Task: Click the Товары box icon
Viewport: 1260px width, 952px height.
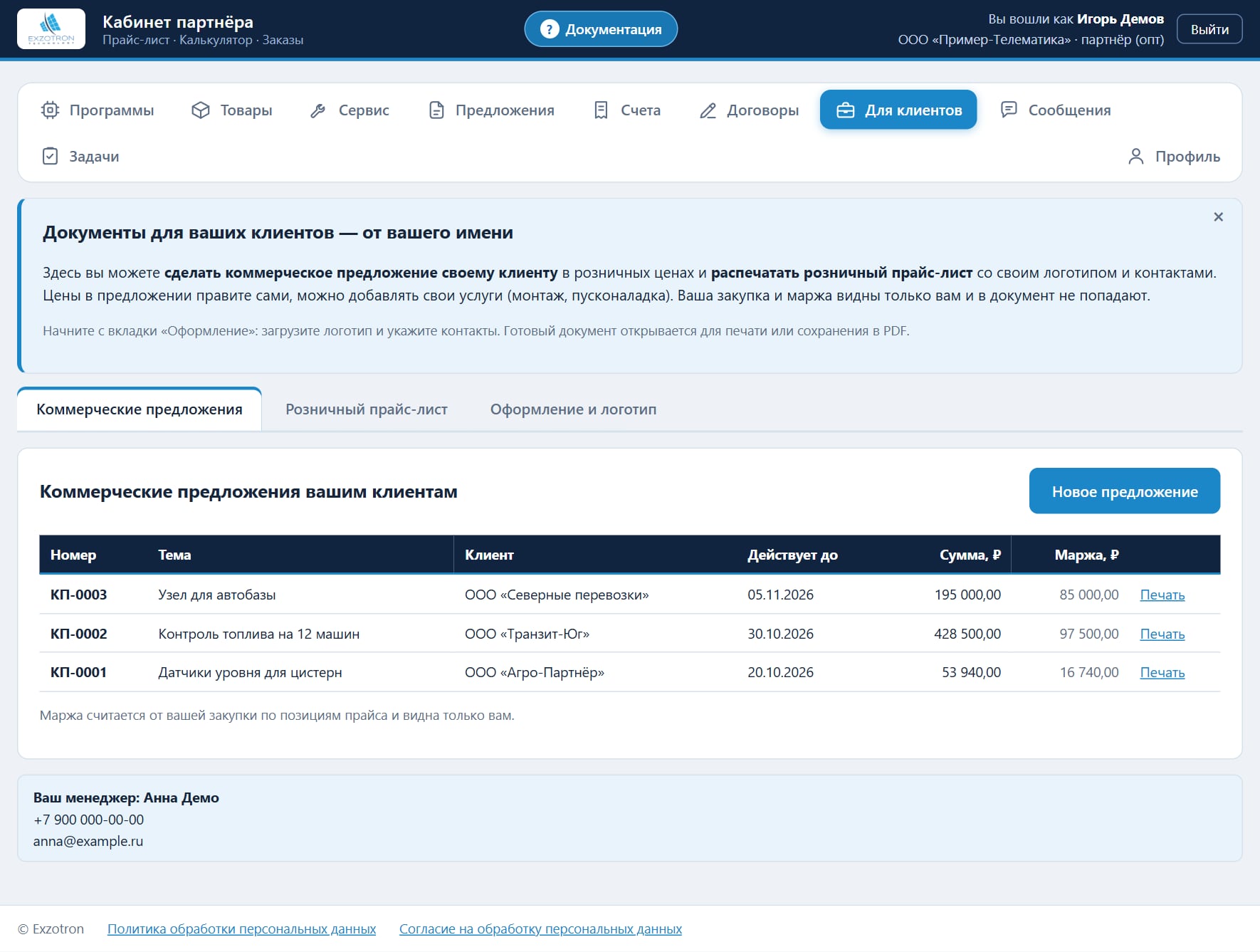Action: [201, 110]
